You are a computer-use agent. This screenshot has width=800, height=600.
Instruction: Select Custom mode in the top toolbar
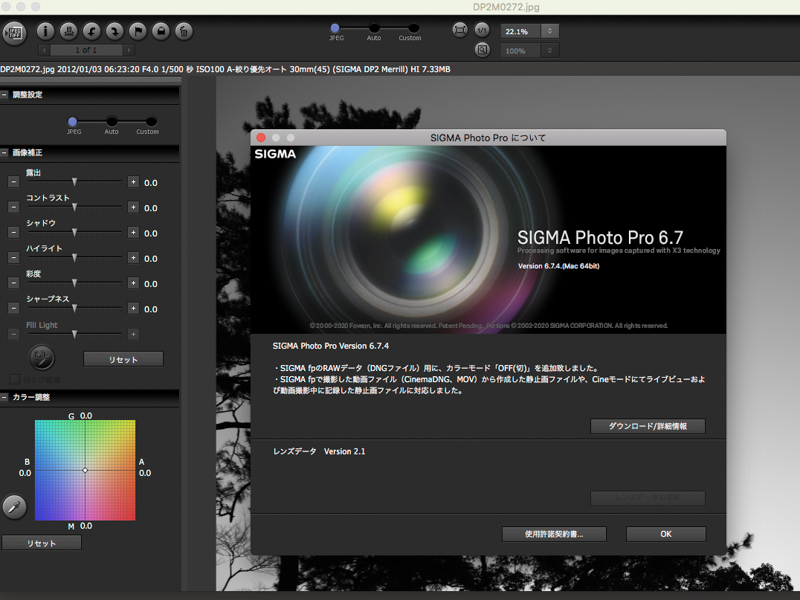pos(413,28)
